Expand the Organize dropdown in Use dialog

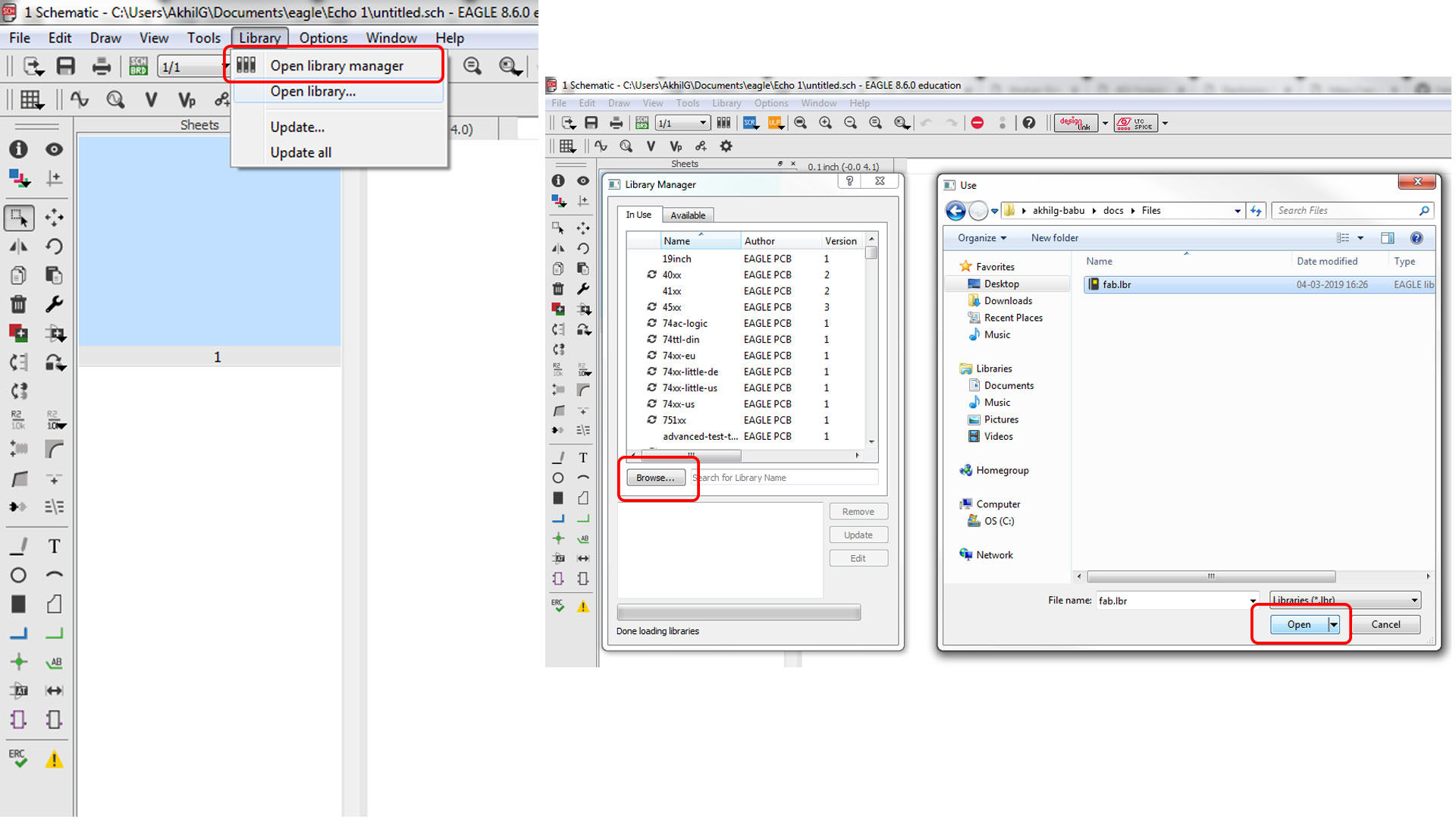point(982,238)
